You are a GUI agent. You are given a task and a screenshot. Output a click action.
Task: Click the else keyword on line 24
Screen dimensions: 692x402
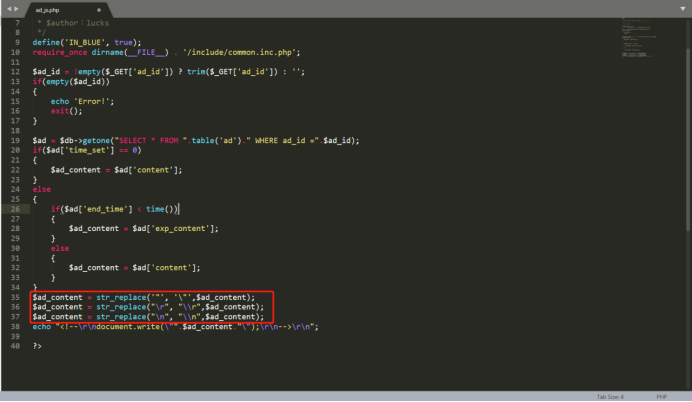41,190
